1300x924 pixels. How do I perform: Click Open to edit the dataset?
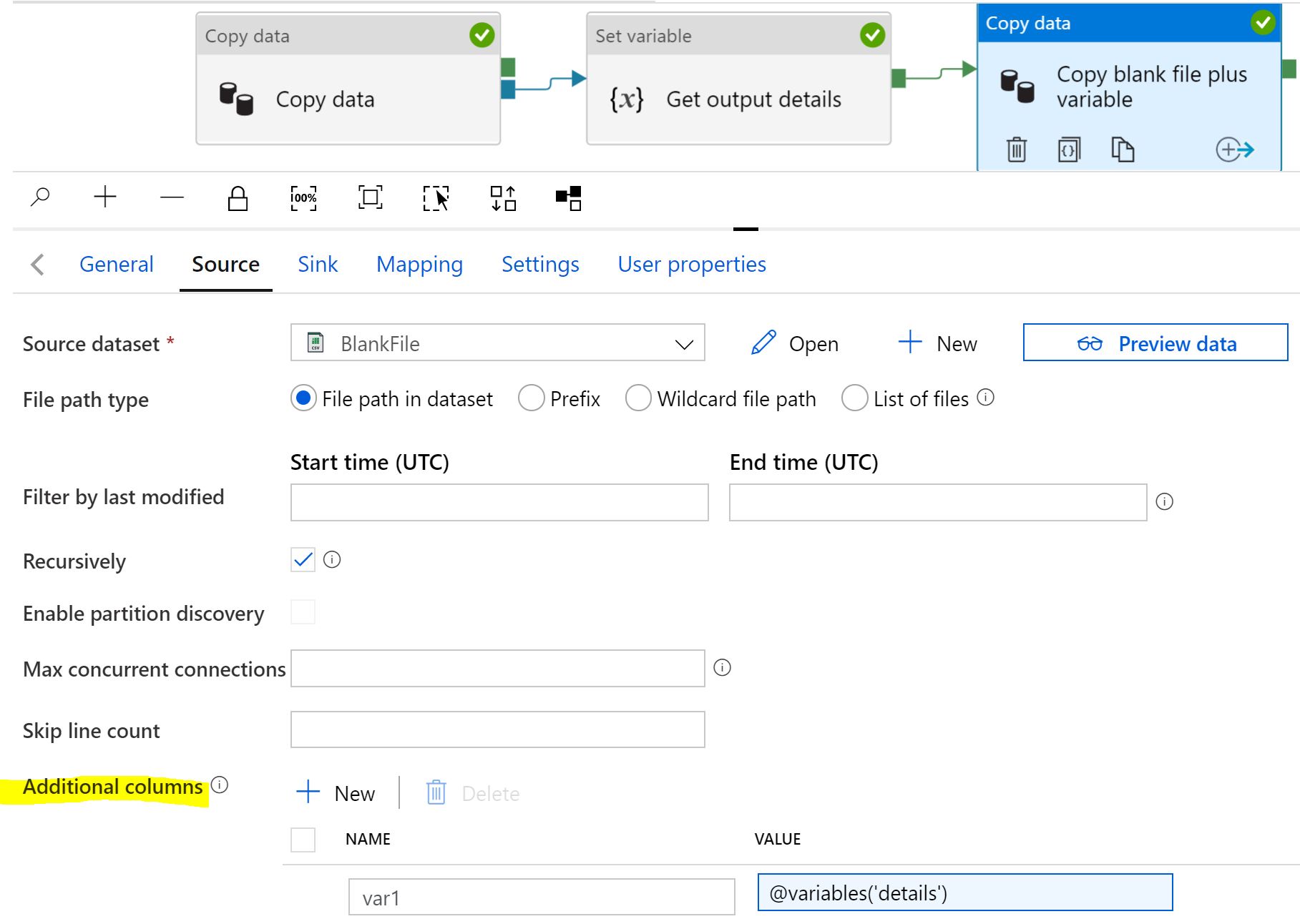(x=794, y=343)
